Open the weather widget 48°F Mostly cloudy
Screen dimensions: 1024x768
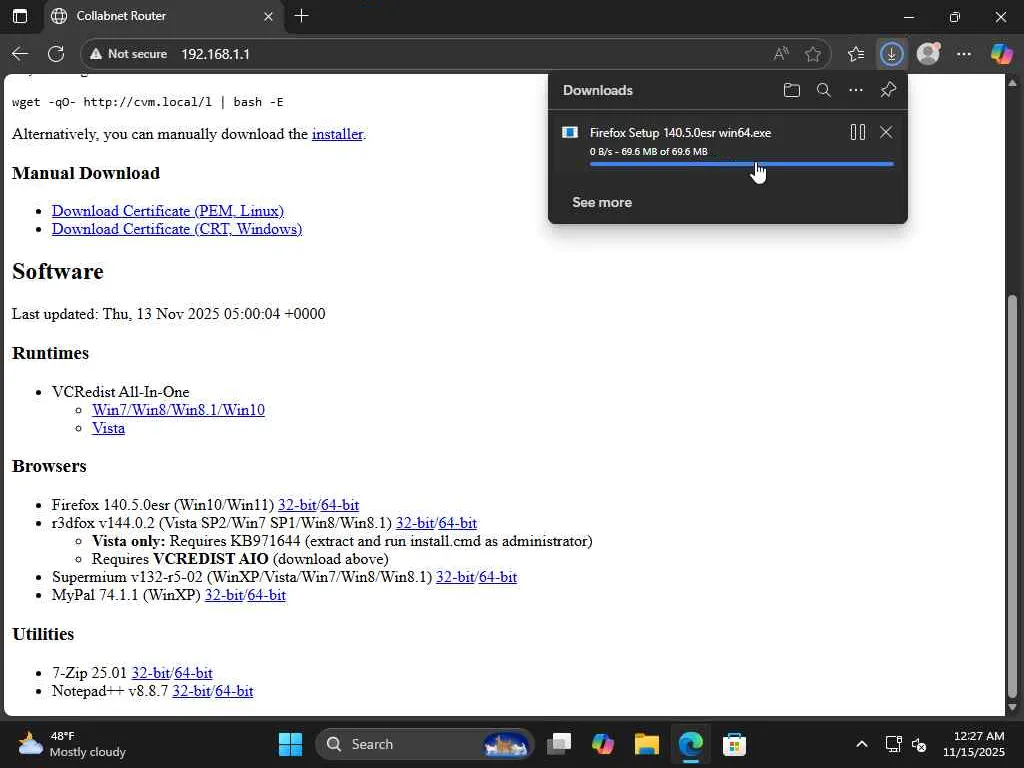pyautogui.click(x=72, y=744)
